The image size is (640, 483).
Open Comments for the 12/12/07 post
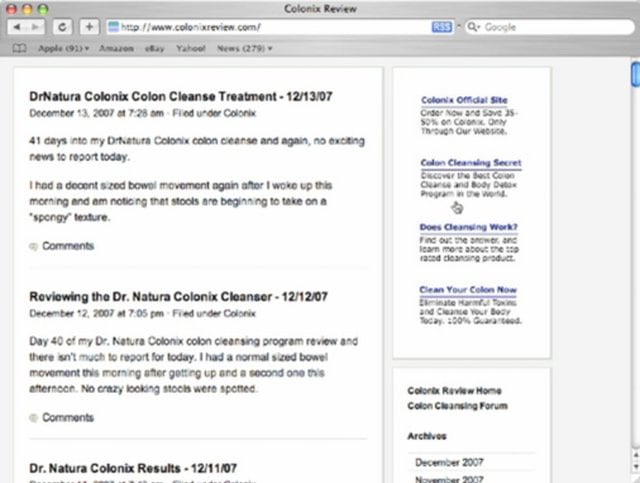(x=68, y=417)
